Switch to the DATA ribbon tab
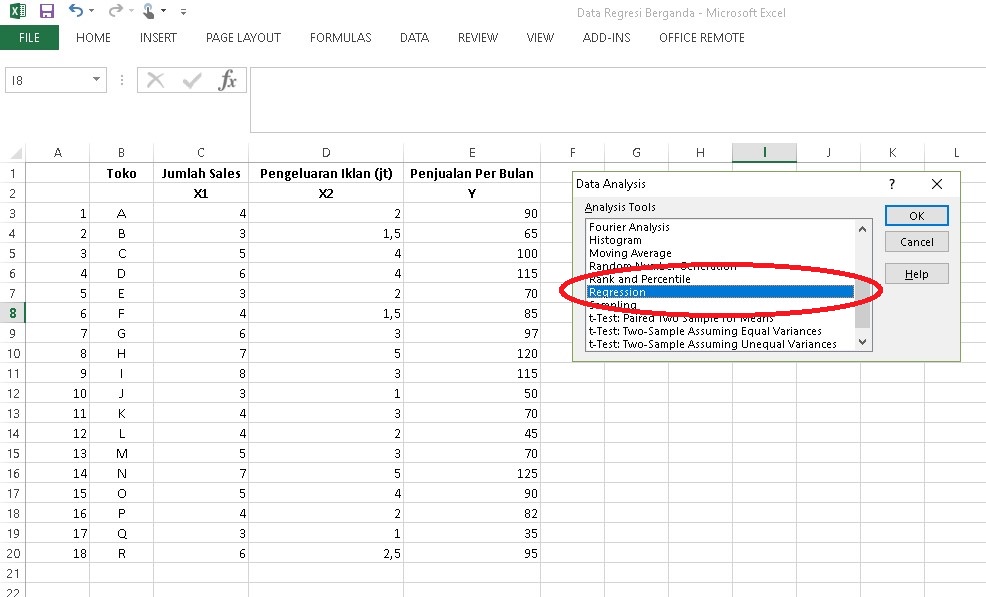 pyautogui.click(x=414, y=38)
